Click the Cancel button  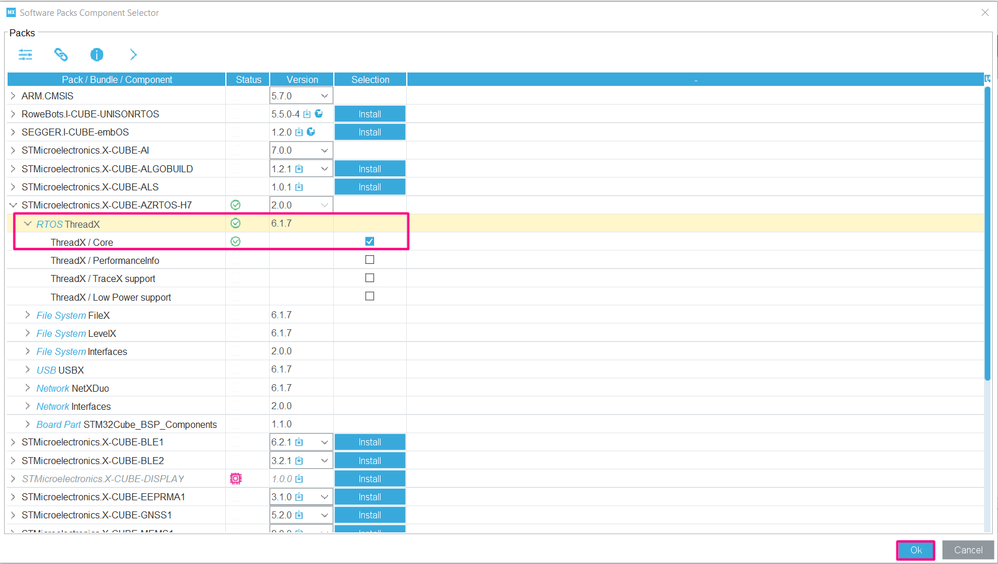point(968,550)
